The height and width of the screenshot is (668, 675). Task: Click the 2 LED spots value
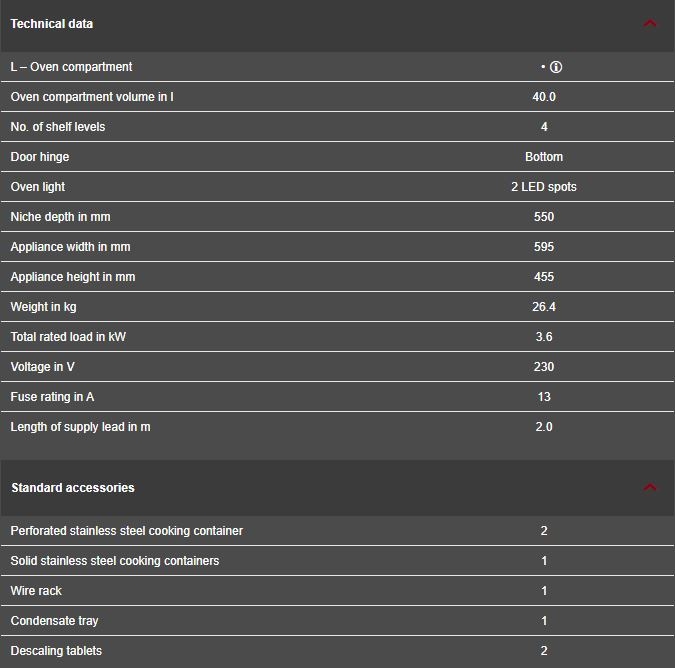544,187
